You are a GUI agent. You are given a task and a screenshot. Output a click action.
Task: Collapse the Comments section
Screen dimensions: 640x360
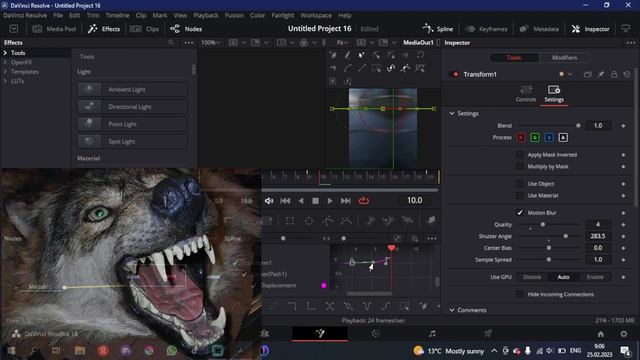coord(452,310)
